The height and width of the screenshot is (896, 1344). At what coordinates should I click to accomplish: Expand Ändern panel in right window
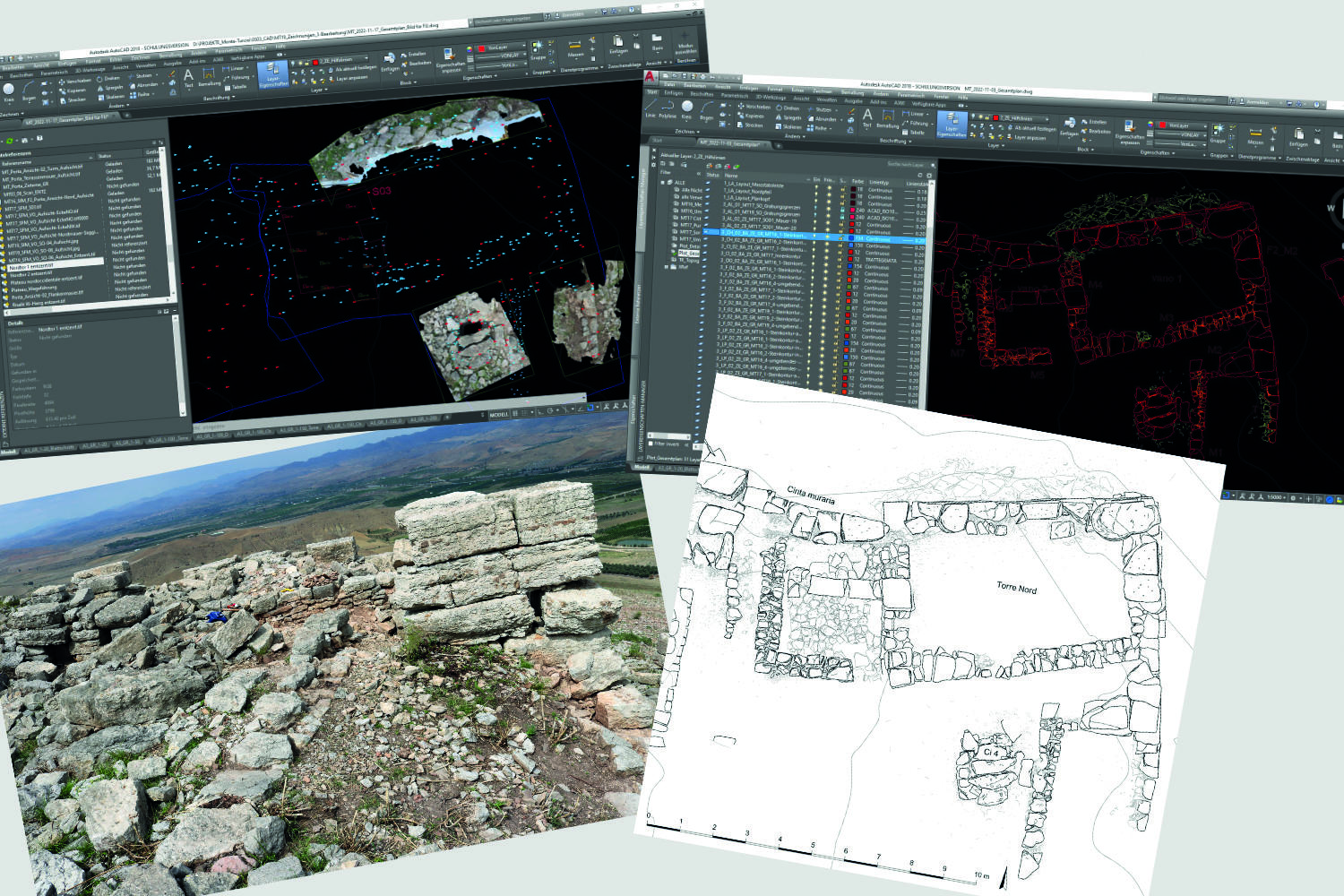point(796,136)
